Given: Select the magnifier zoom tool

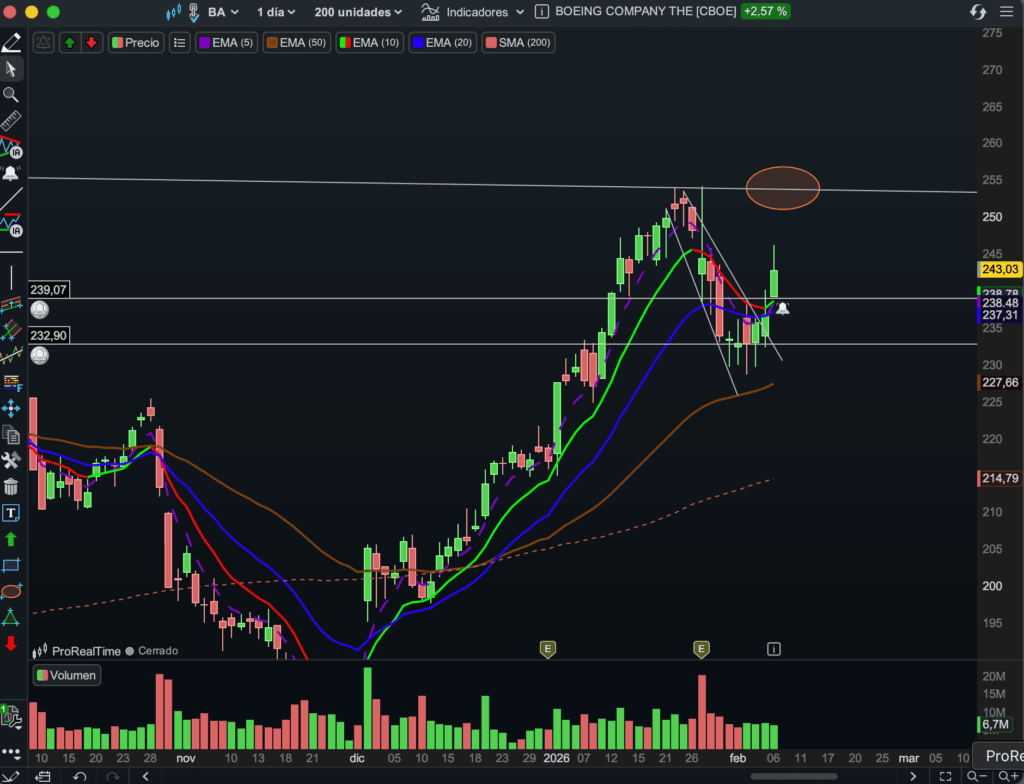Looking at the screenshot, I should (x=11, y=95).
